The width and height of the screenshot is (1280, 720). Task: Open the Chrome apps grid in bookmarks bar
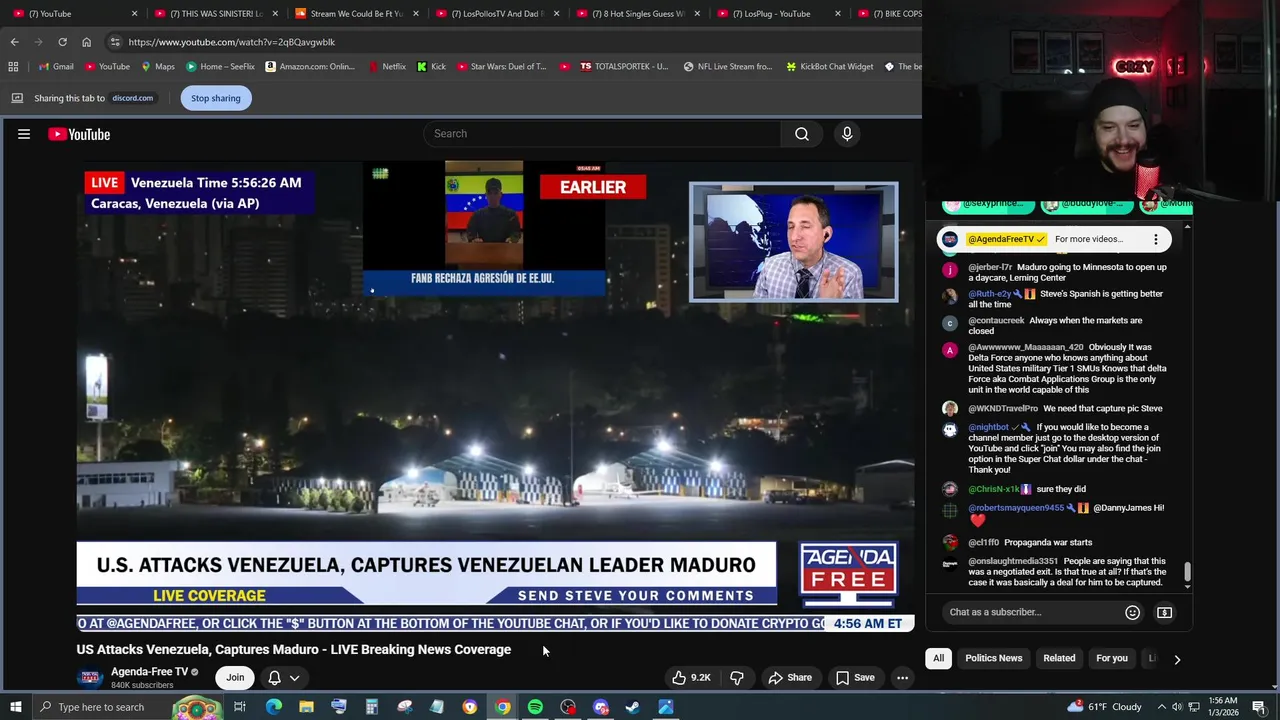13,67
